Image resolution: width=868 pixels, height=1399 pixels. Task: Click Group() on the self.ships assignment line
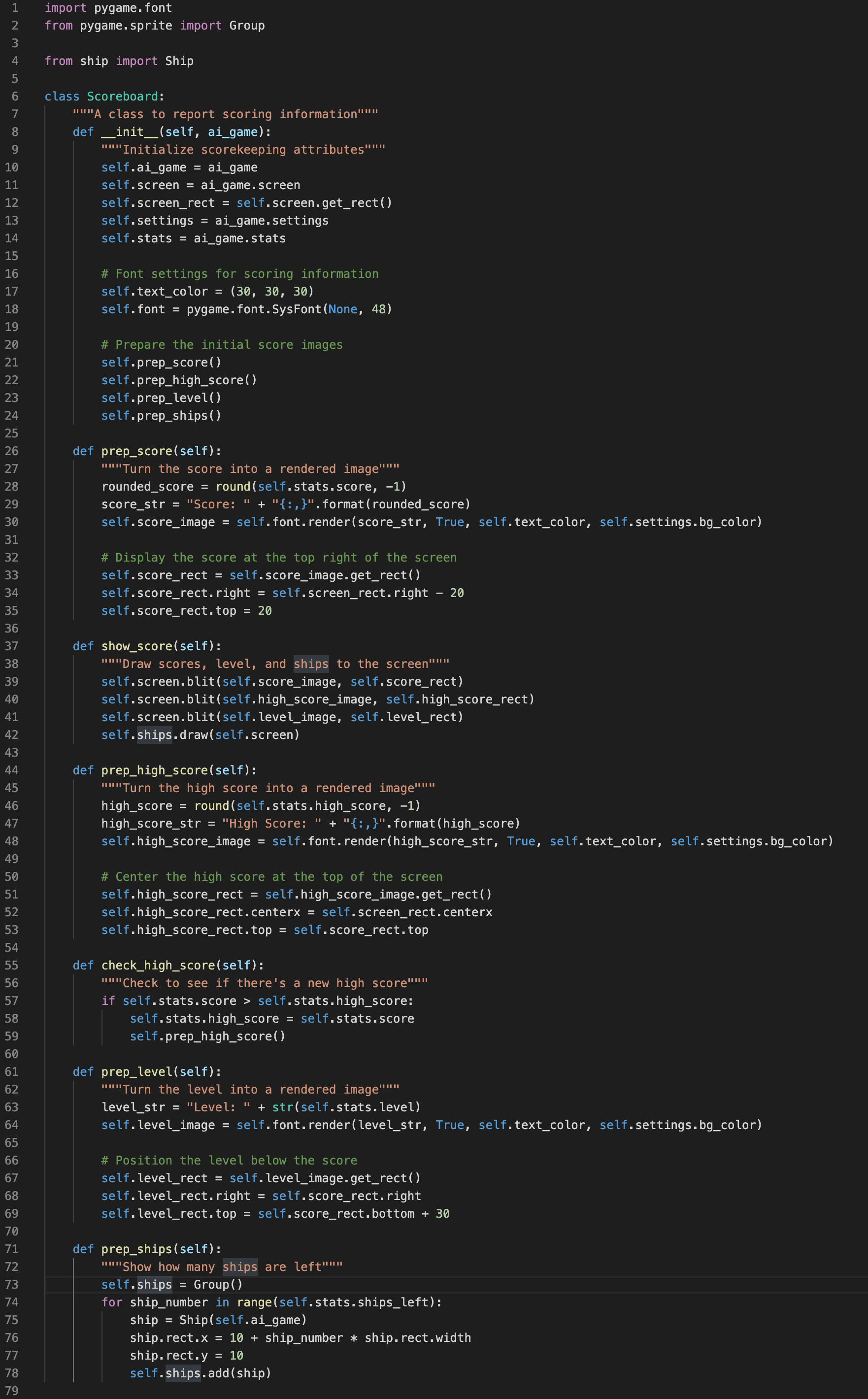pyautogui.click(x=218, y=1285)
